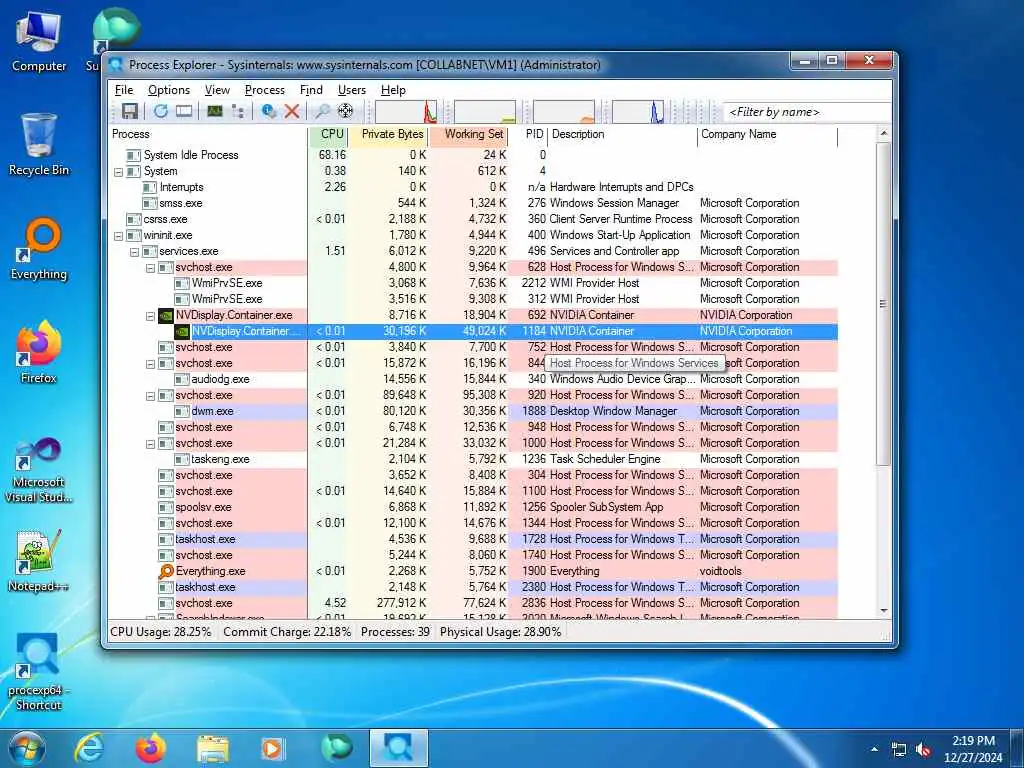
Task: Collapse svchost.exe PID 844 node
Action: (150, 364)
